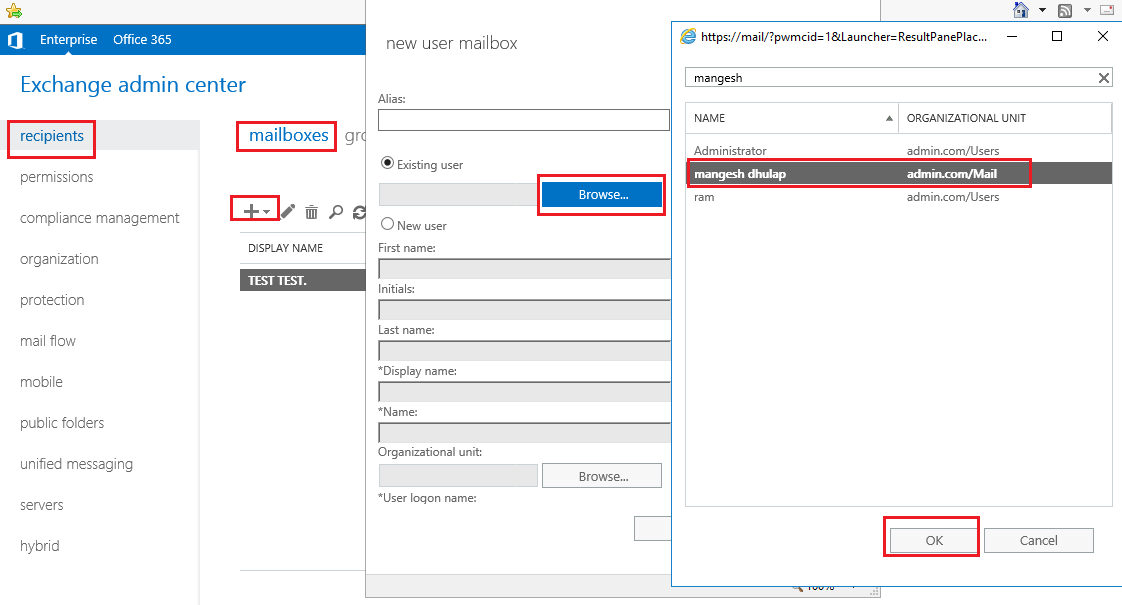Image resolution: width=1122 pixels, height=605 pixels.
Task: Click the magnifier search icon in mailbox toolbar
Action: pyautogui.click(x=336, y=212)
